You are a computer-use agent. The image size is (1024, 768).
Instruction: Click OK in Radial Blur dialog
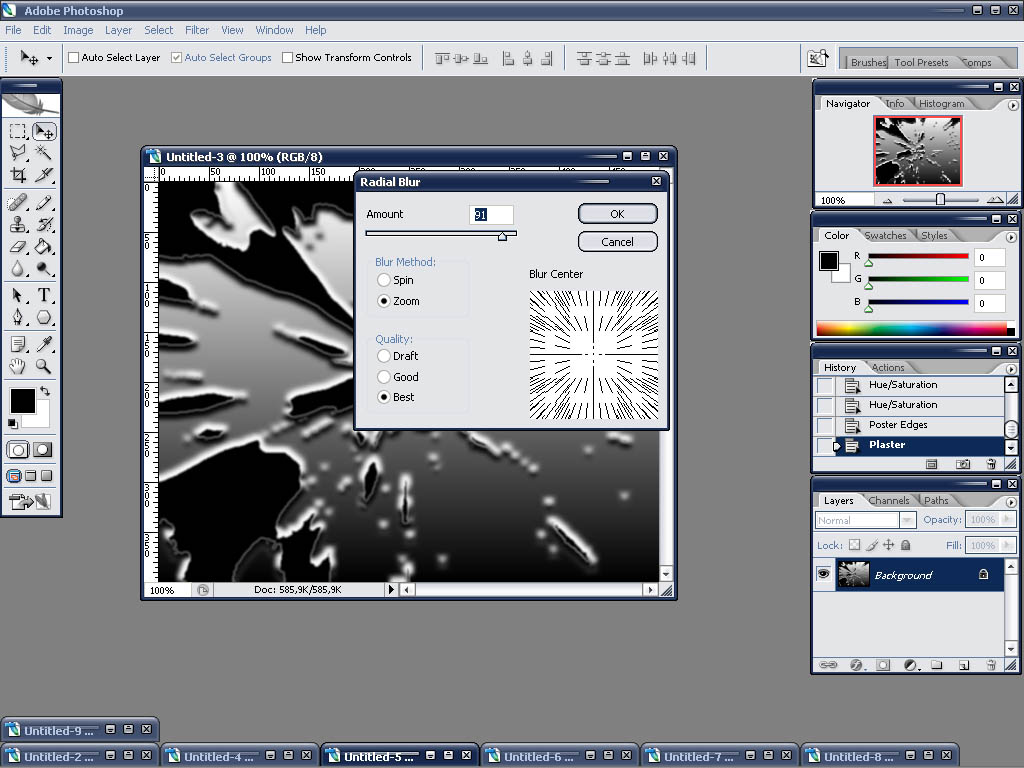(617, 214)
